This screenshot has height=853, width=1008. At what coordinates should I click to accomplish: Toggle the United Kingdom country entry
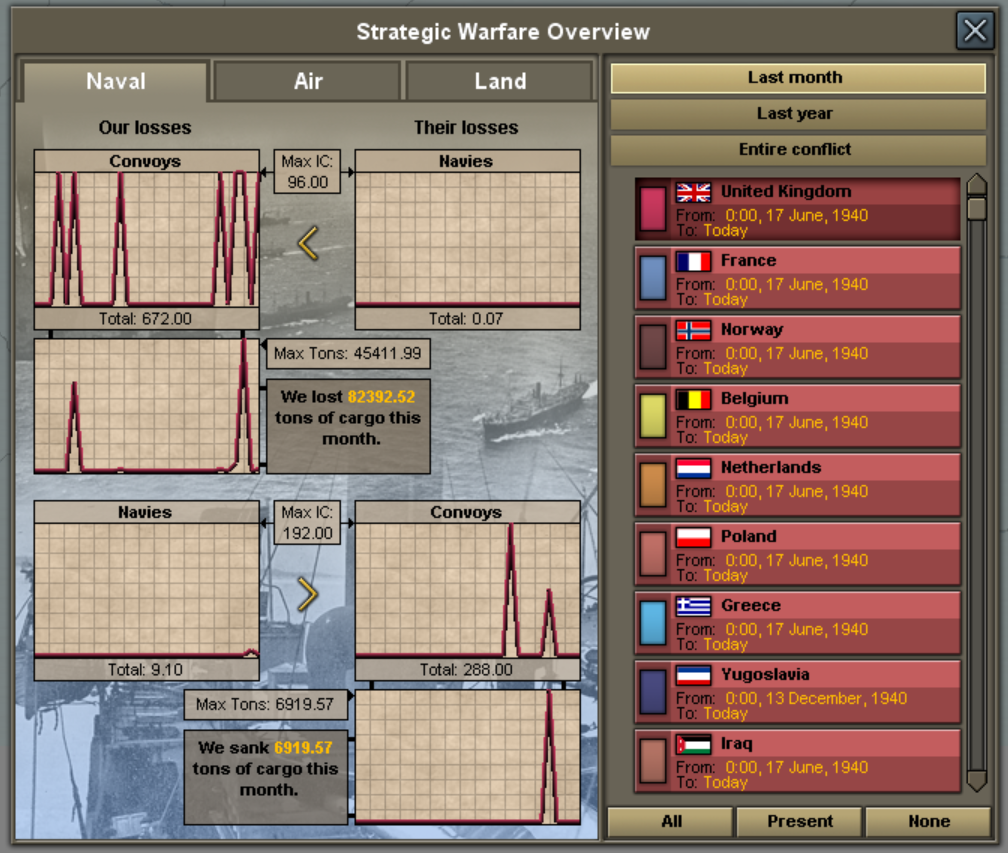click(x=798, y=209)
